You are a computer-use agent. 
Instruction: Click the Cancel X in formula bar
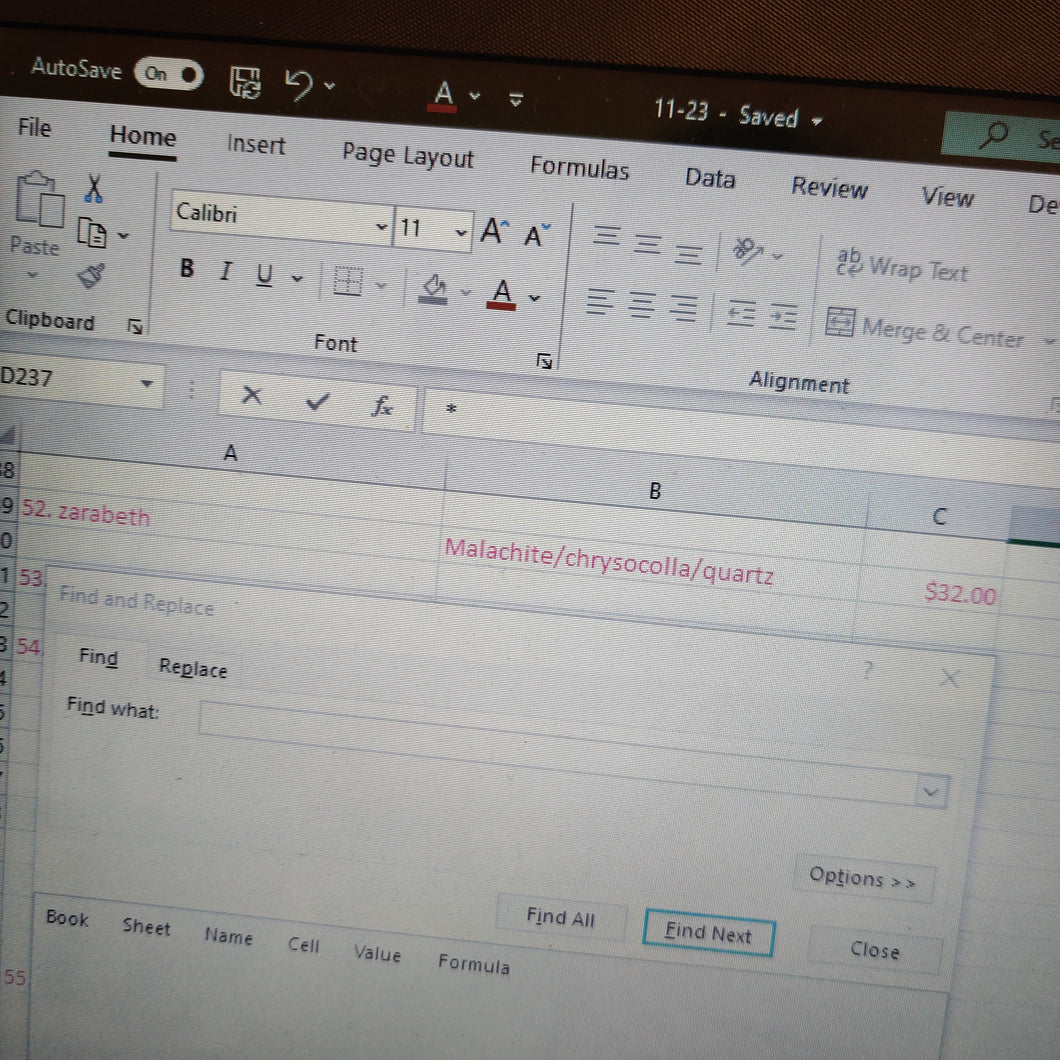click(251, 395)
